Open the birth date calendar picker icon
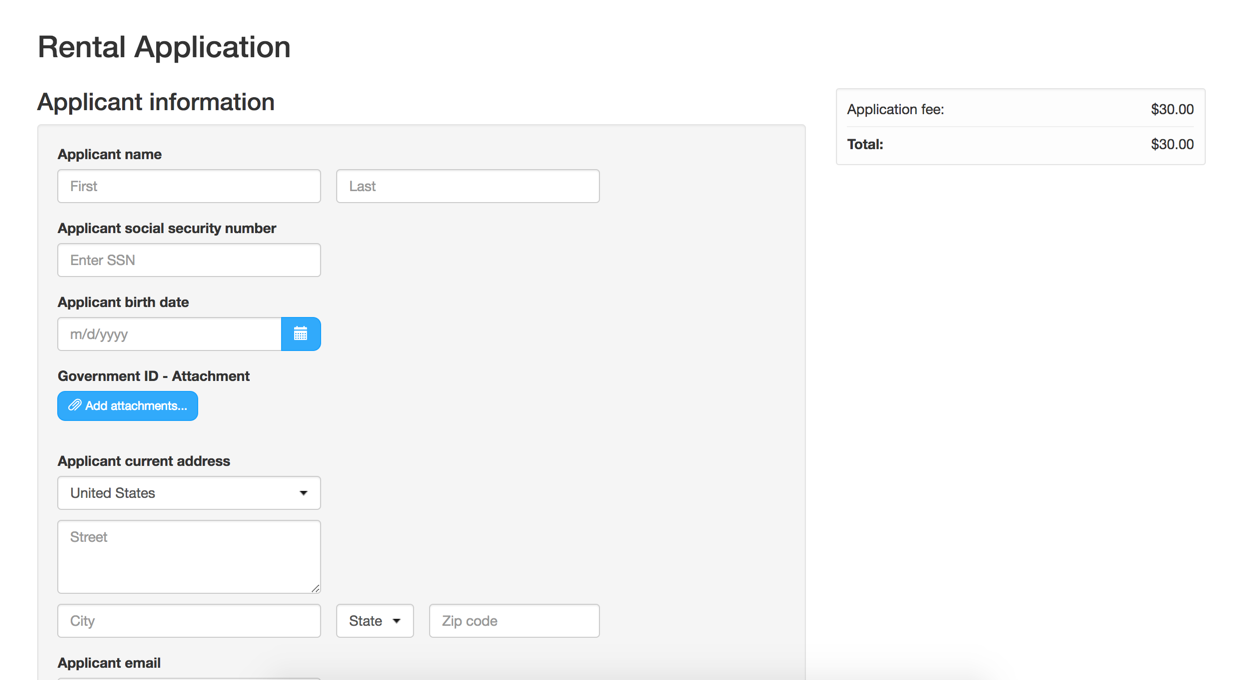This screenshot has height=680, width=1256. (x=301, y=334)
